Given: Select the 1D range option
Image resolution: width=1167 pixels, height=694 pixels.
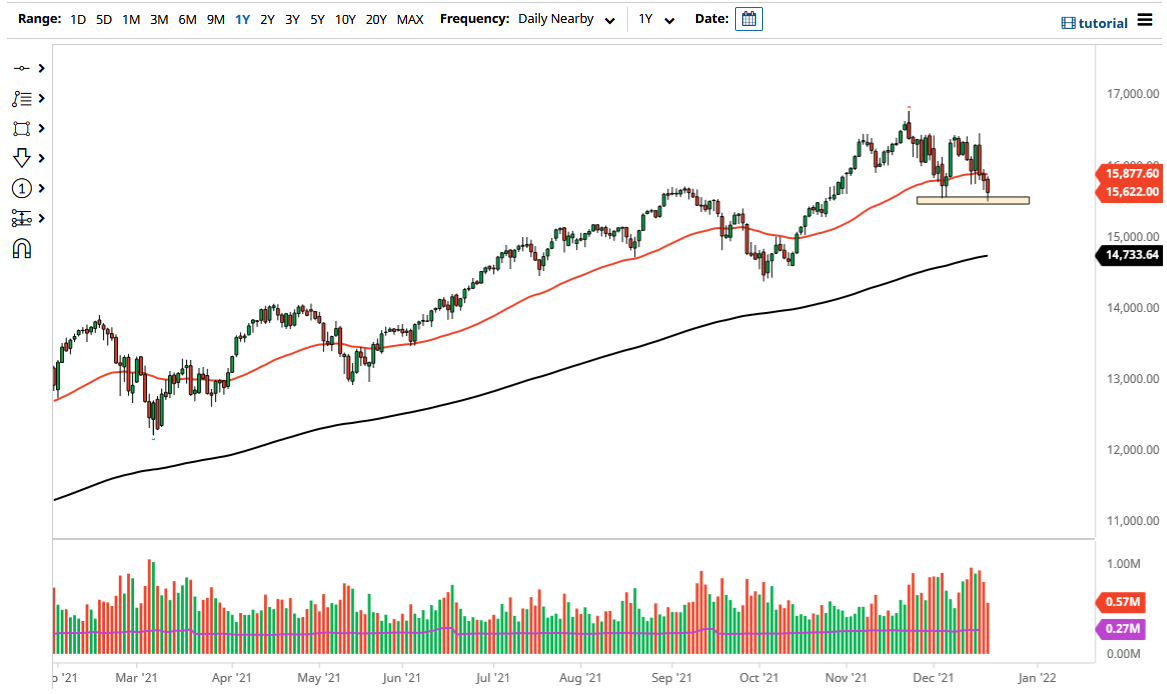Looking at the screenshot, I should (x=76, y=19).
